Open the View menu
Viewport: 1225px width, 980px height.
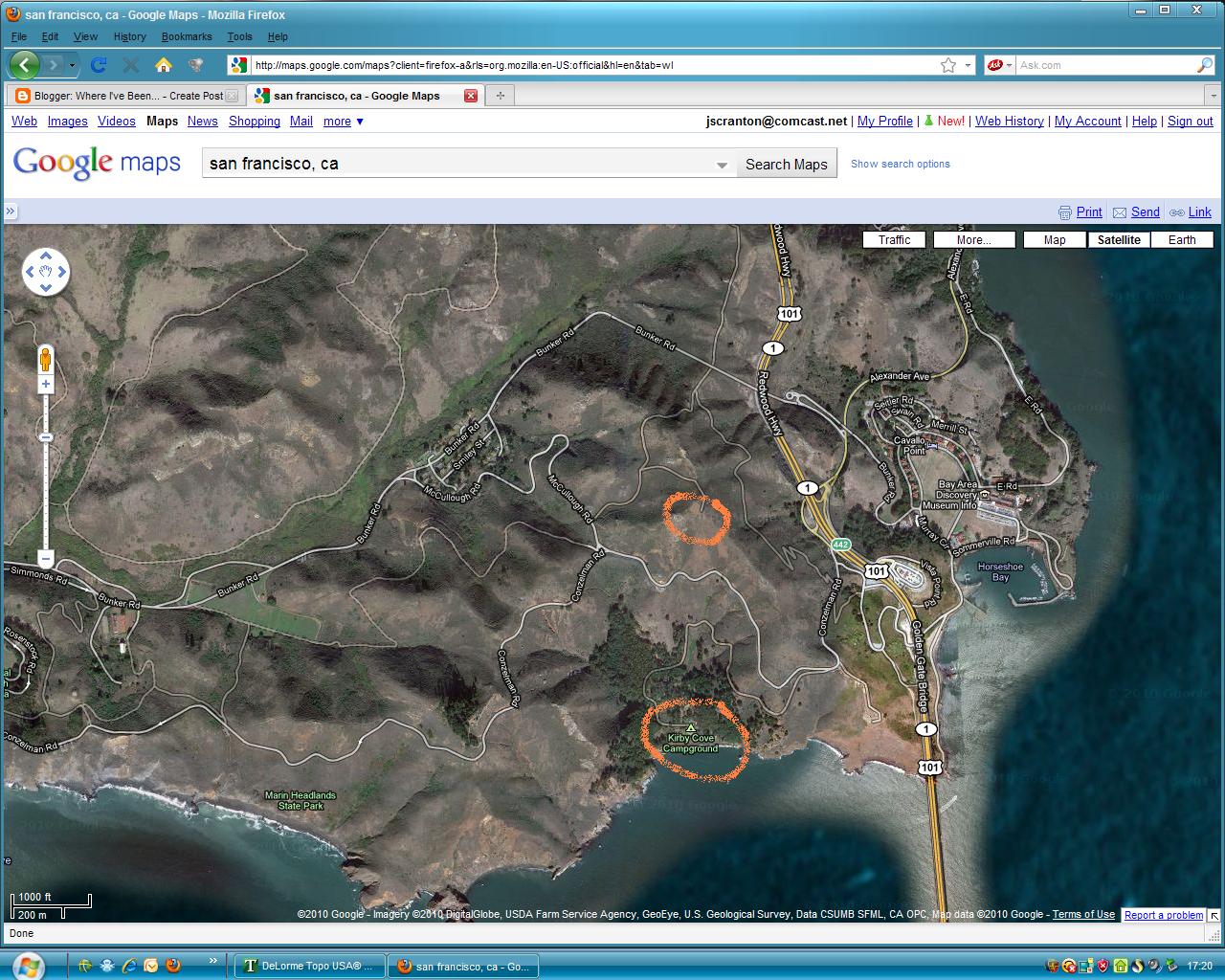click(85, 36)
